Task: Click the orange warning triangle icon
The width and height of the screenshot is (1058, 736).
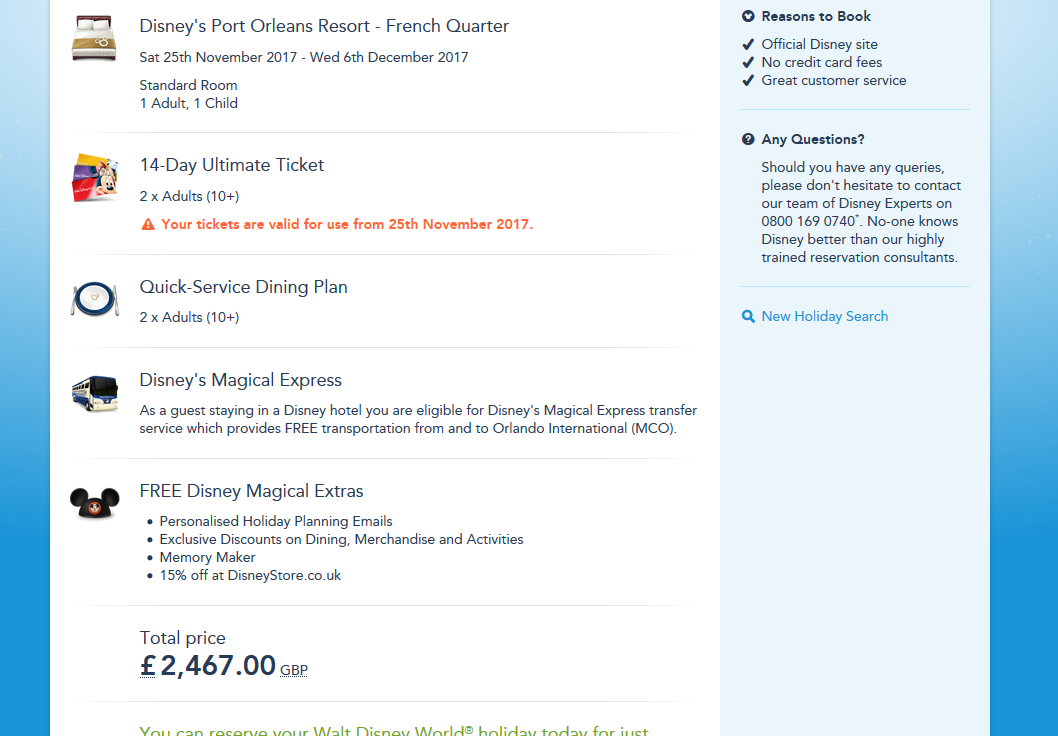Action: click(x=148, y=224)
